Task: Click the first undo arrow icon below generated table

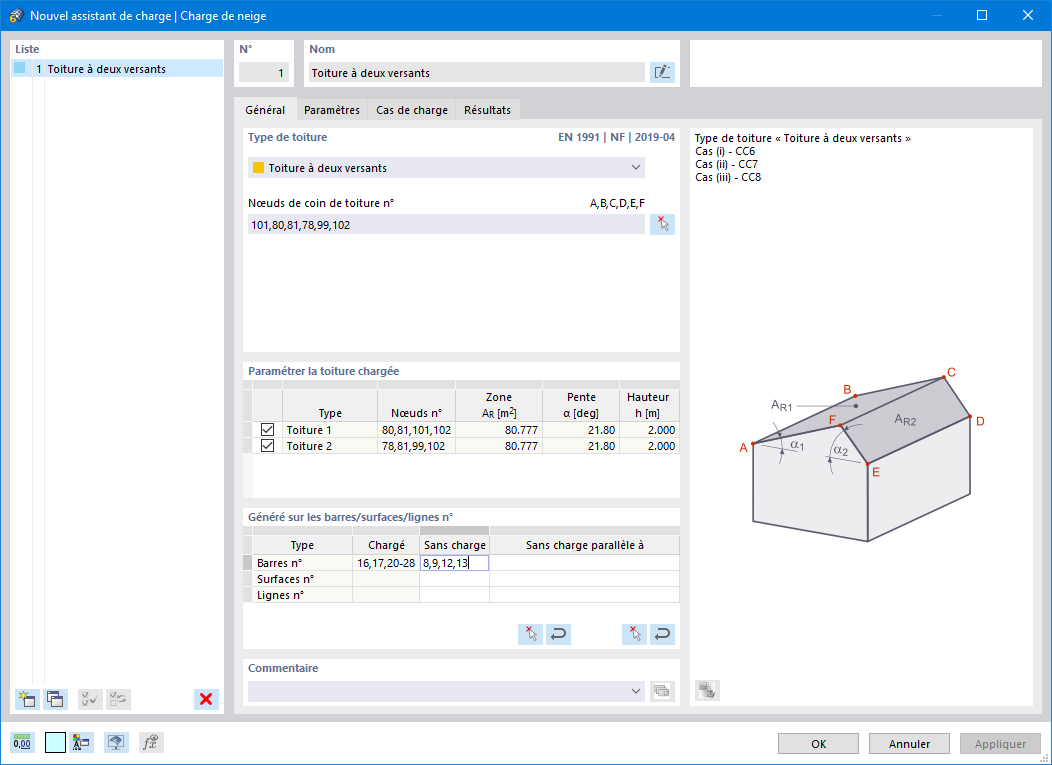Action: [x=558, y=634]
